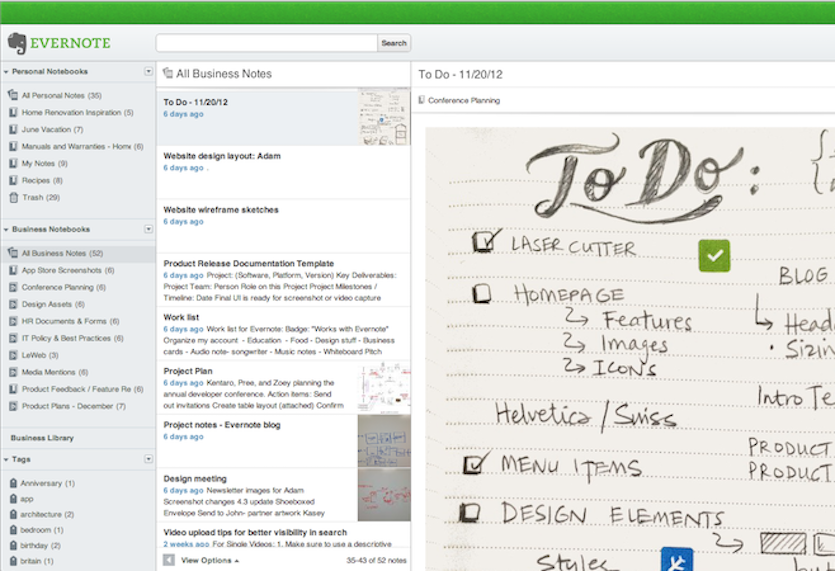This screenshot has height=571, width=835.
Task: Click the Search button
Action: click(394, 43)
